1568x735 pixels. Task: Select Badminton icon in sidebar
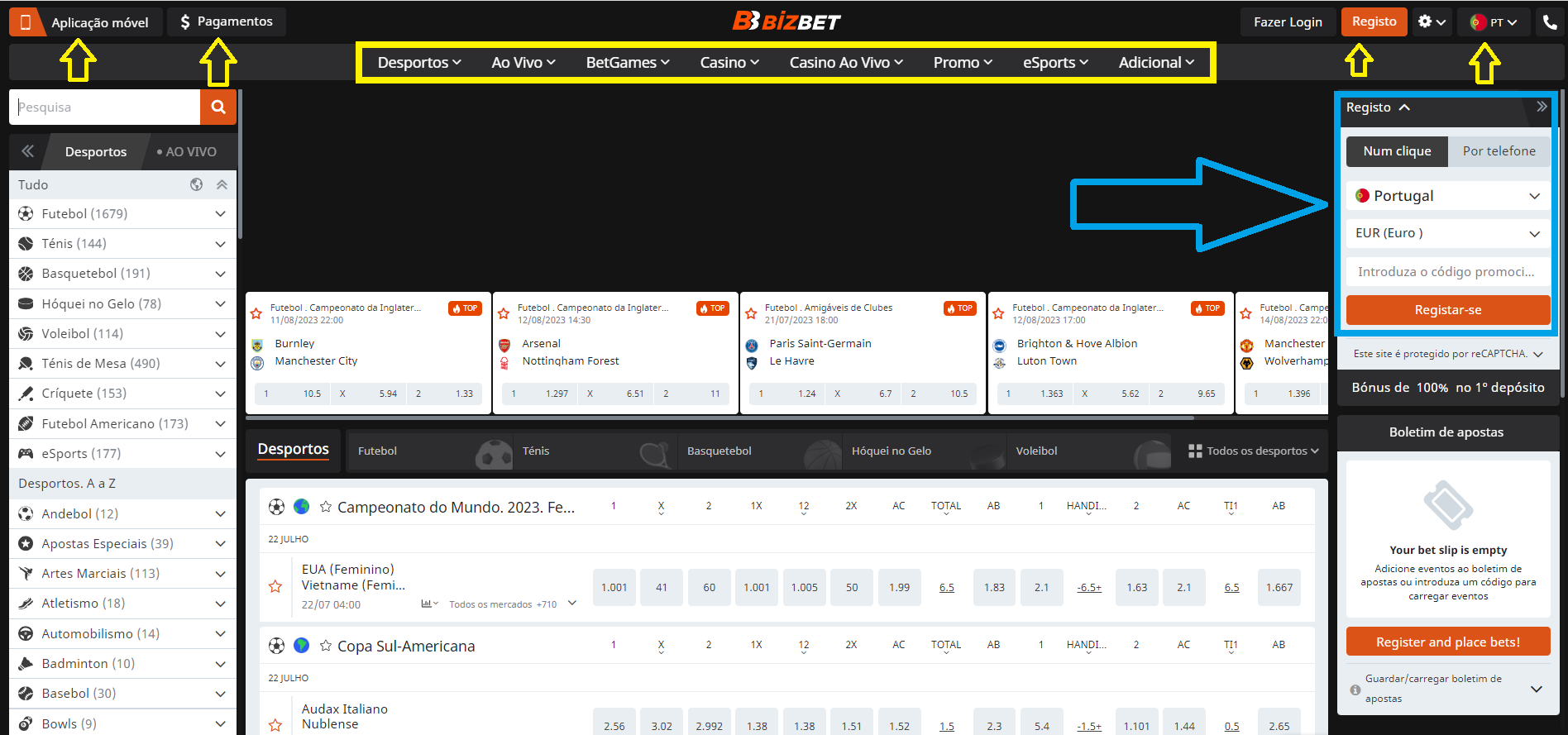pyautogui.click(x=26, y=664)
